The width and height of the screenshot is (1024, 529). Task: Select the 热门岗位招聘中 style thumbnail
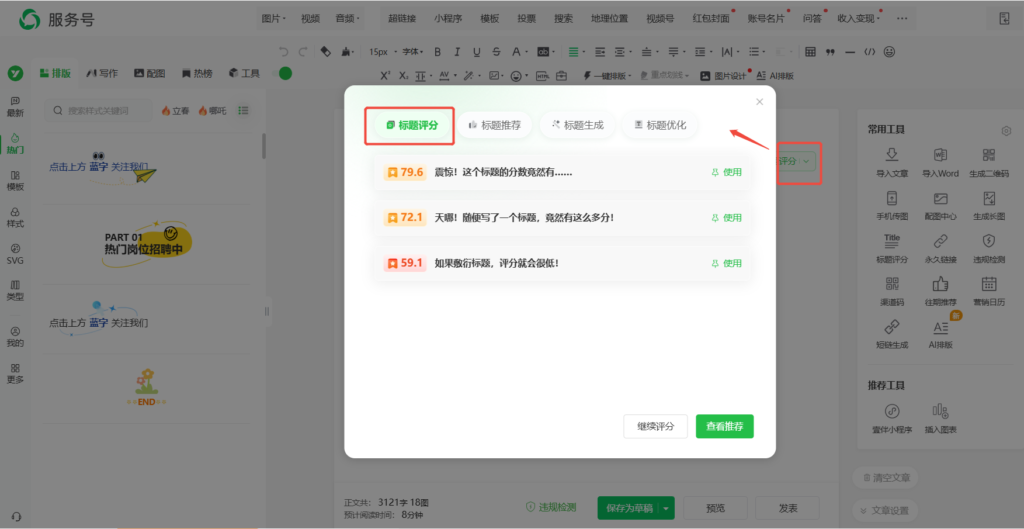coord(148,244)
